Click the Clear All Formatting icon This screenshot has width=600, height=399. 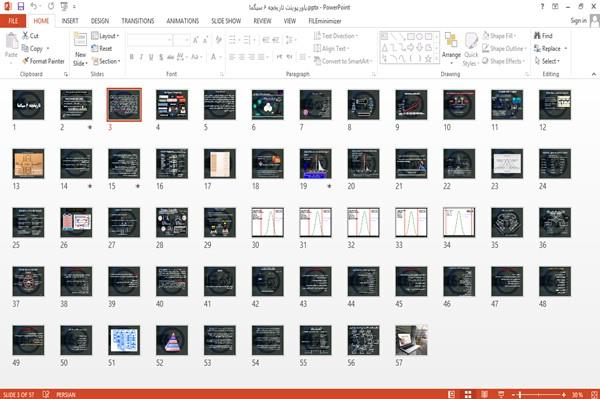click(218, 40)
